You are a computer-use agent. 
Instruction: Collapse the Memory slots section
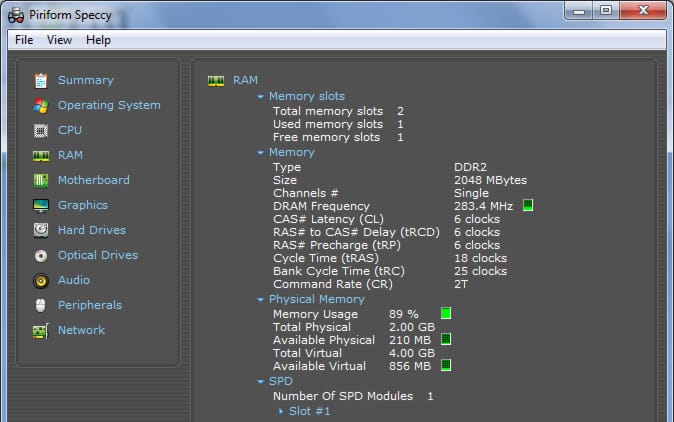[261, 97]
